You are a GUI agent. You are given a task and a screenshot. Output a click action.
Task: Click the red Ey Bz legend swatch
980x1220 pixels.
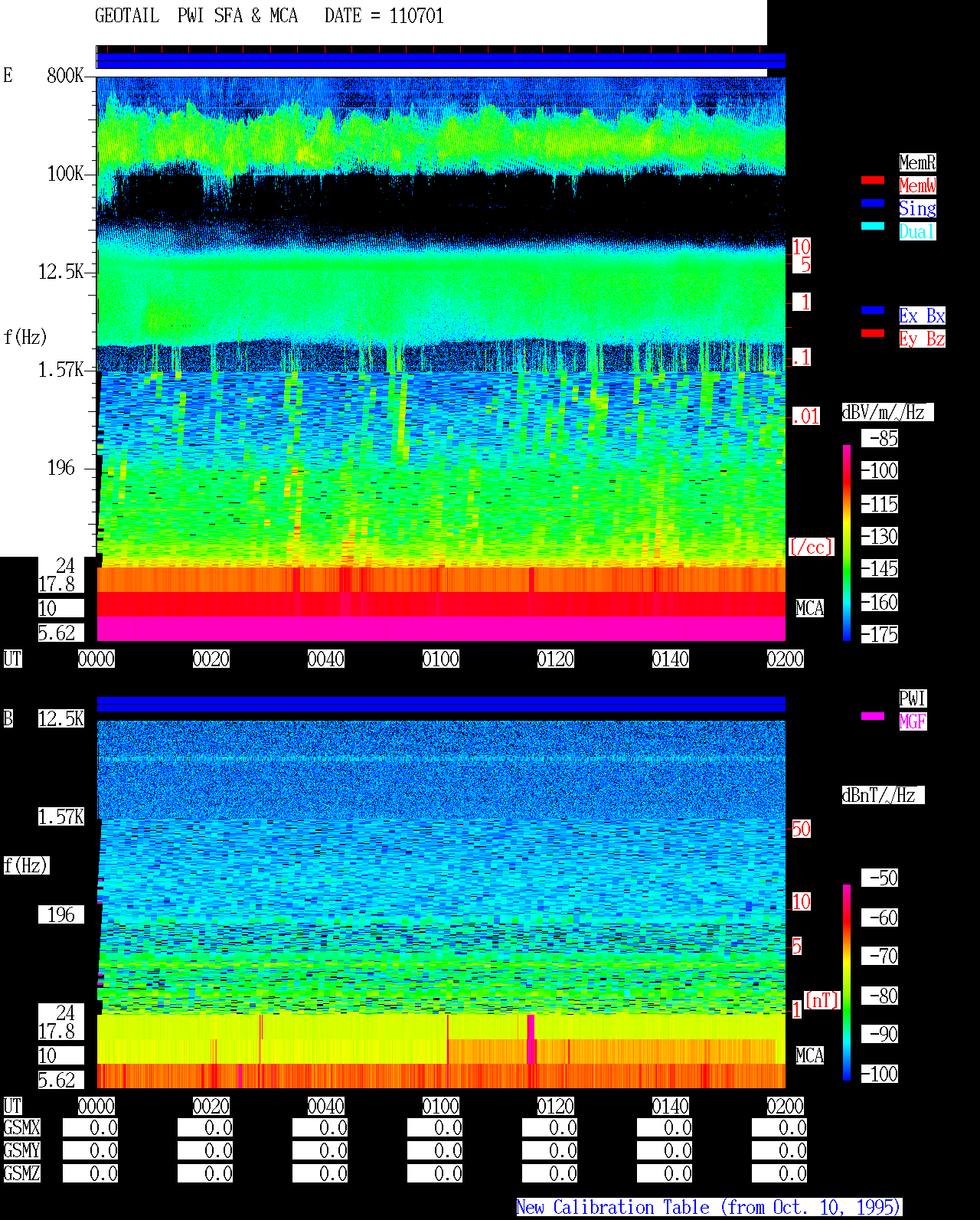point(873,333)
